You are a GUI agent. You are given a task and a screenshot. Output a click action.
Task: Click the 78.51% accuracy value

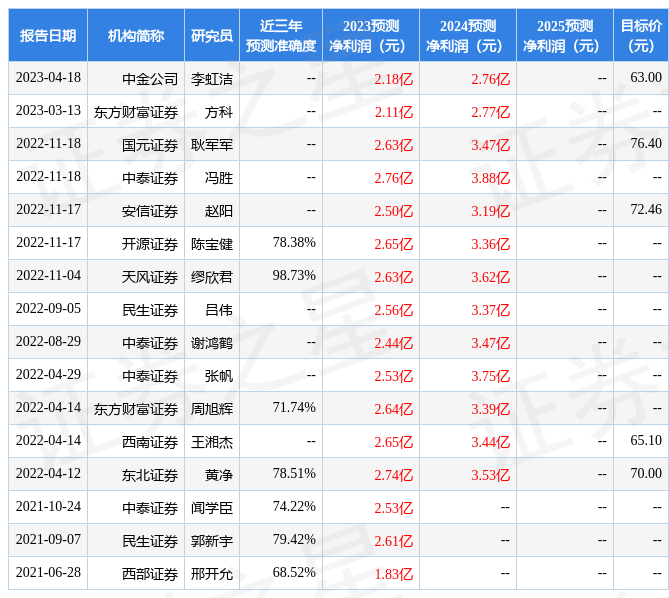coord(294,473)
